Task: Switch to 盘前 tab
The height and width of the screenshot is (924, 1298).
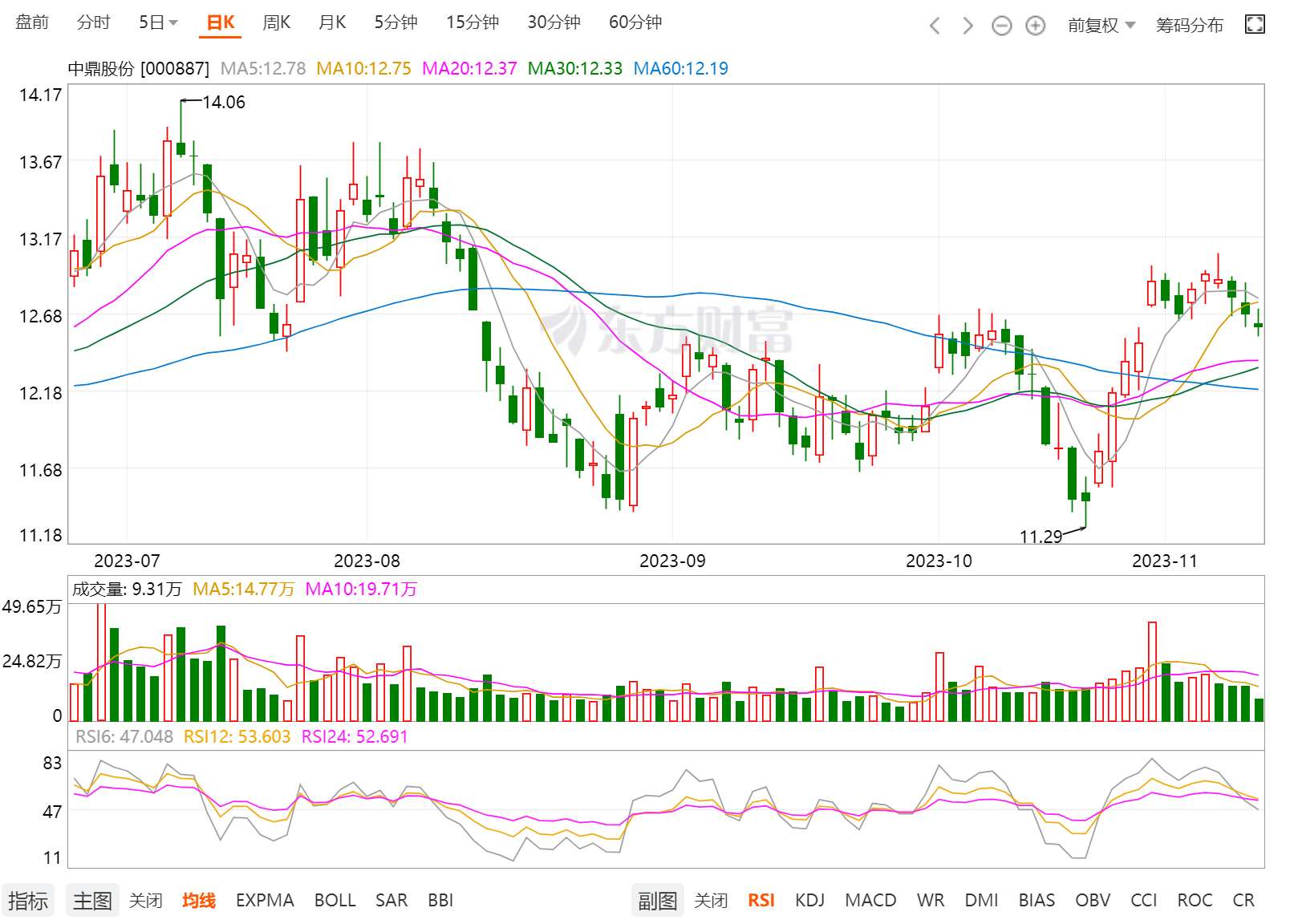Action: pyautogui.click(x=32, y=22)
